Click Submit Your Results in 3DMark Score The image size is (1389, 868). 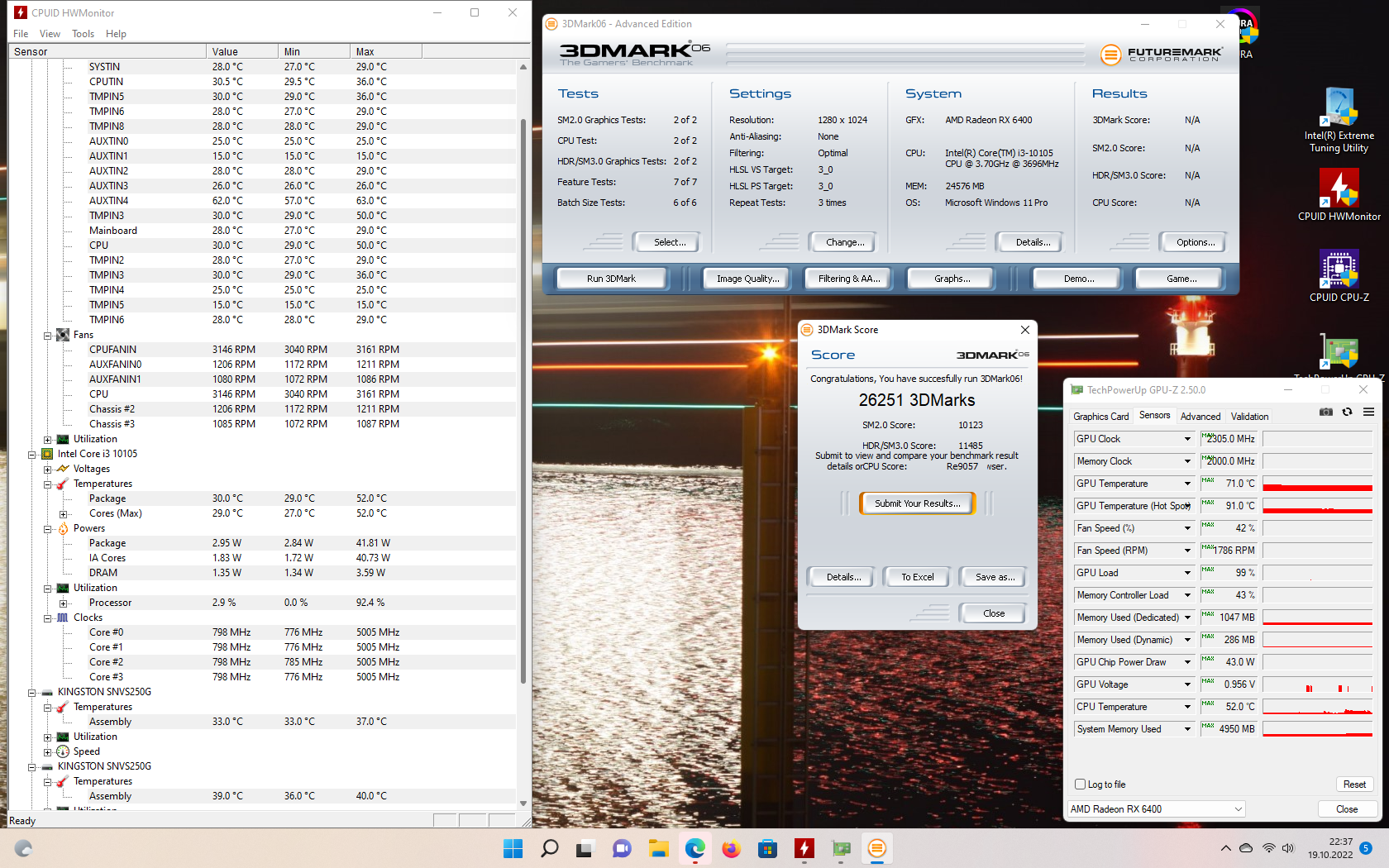(x=916, y=503)
